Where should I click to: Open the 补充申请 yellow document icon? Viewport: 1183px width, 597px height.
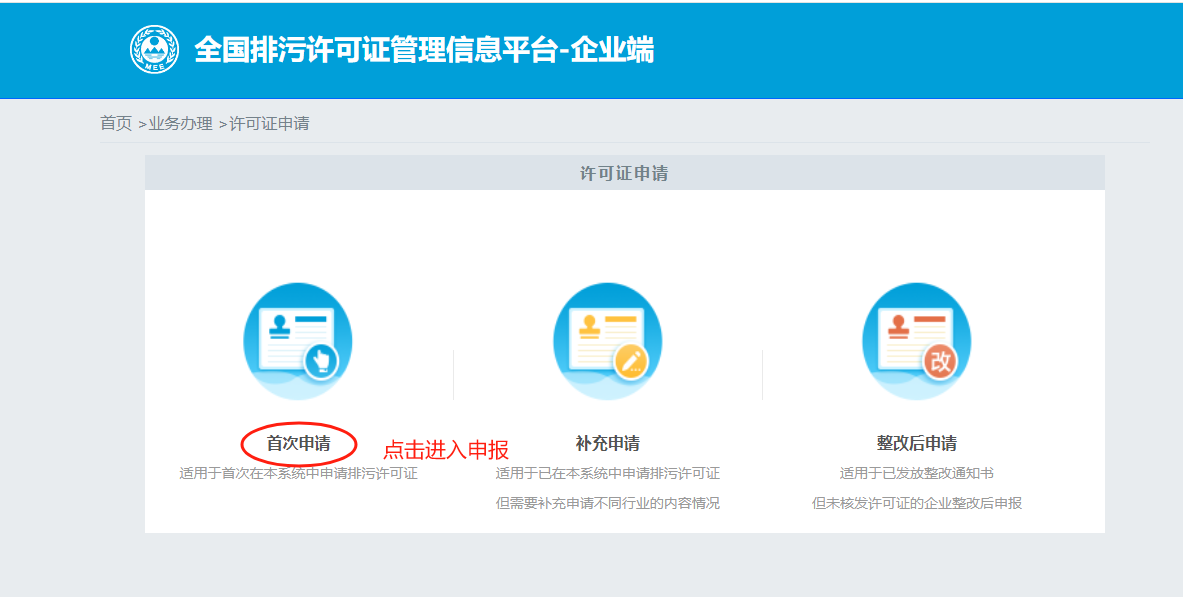click(x=607, y=340)
